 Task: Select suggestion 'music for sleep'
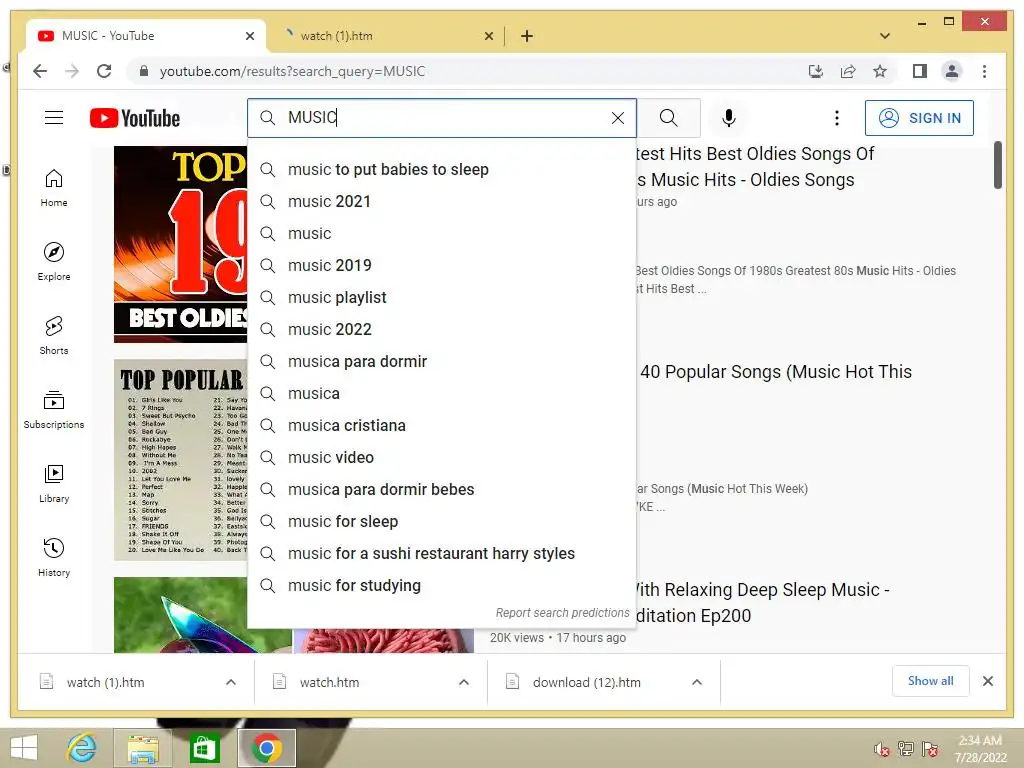tap(441, 522)
